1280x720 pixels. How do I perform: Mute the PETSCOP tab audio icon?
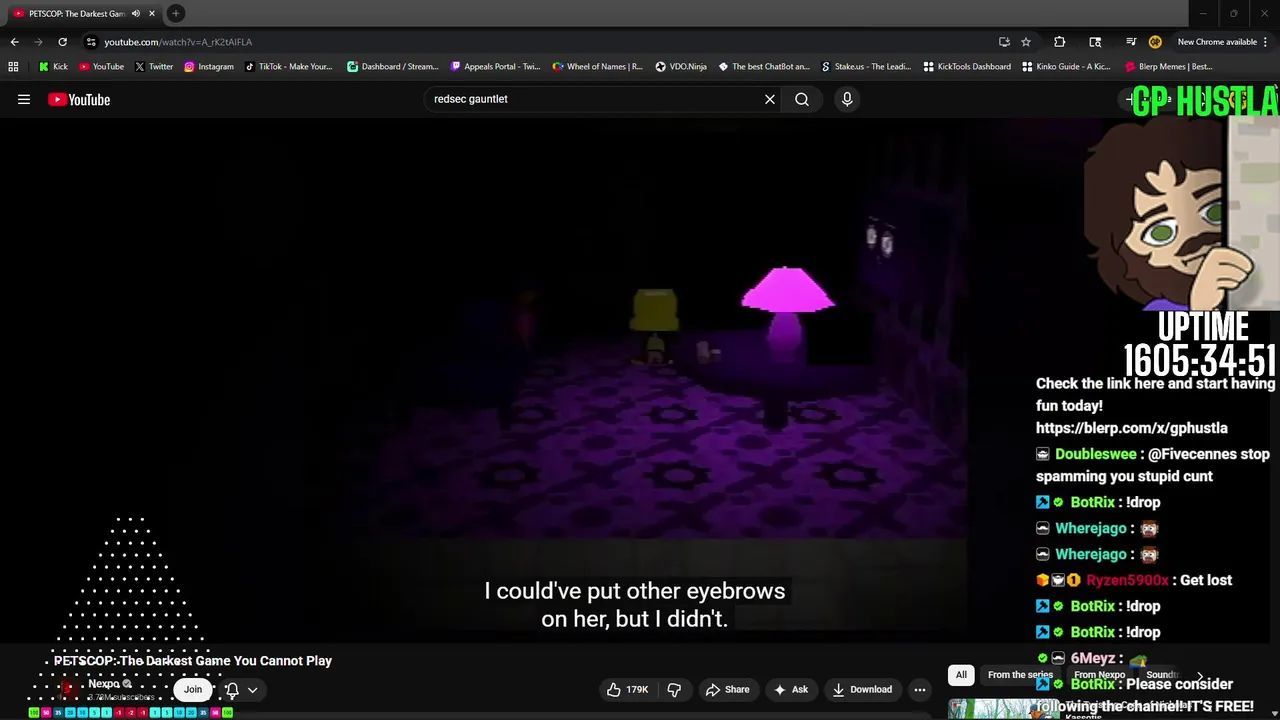(x=136, y=14)
